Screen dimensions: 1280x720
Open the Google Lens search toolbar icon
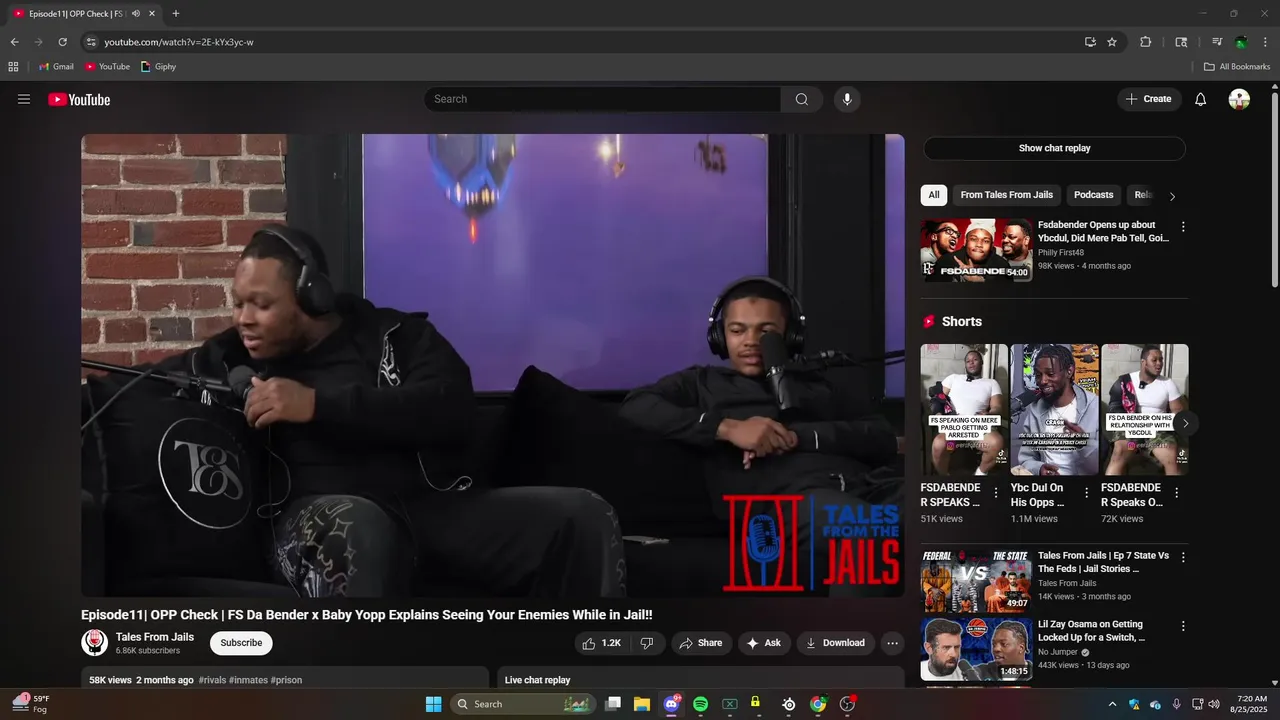point(1181,42)
